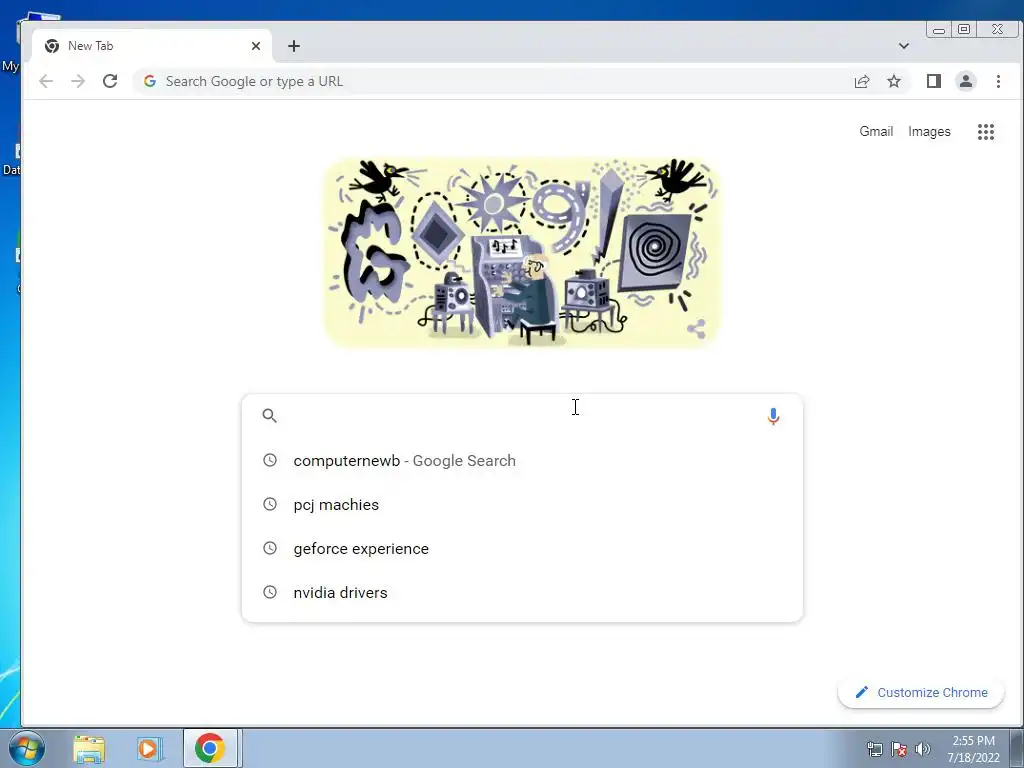Click the search magnifier icon in the search box

(x=270, y=415)
